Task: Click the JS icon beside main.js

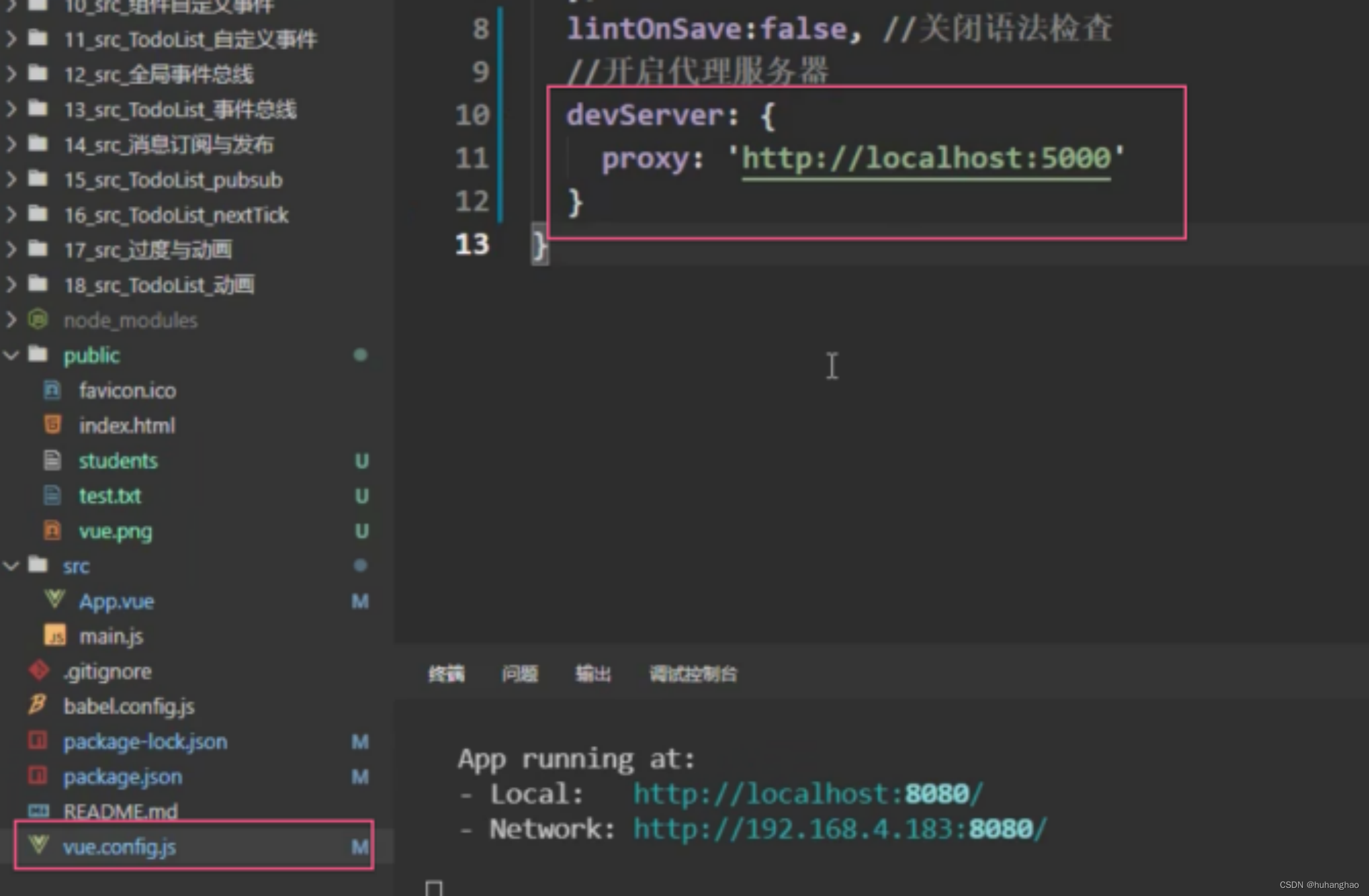Action: coord(54,636)
